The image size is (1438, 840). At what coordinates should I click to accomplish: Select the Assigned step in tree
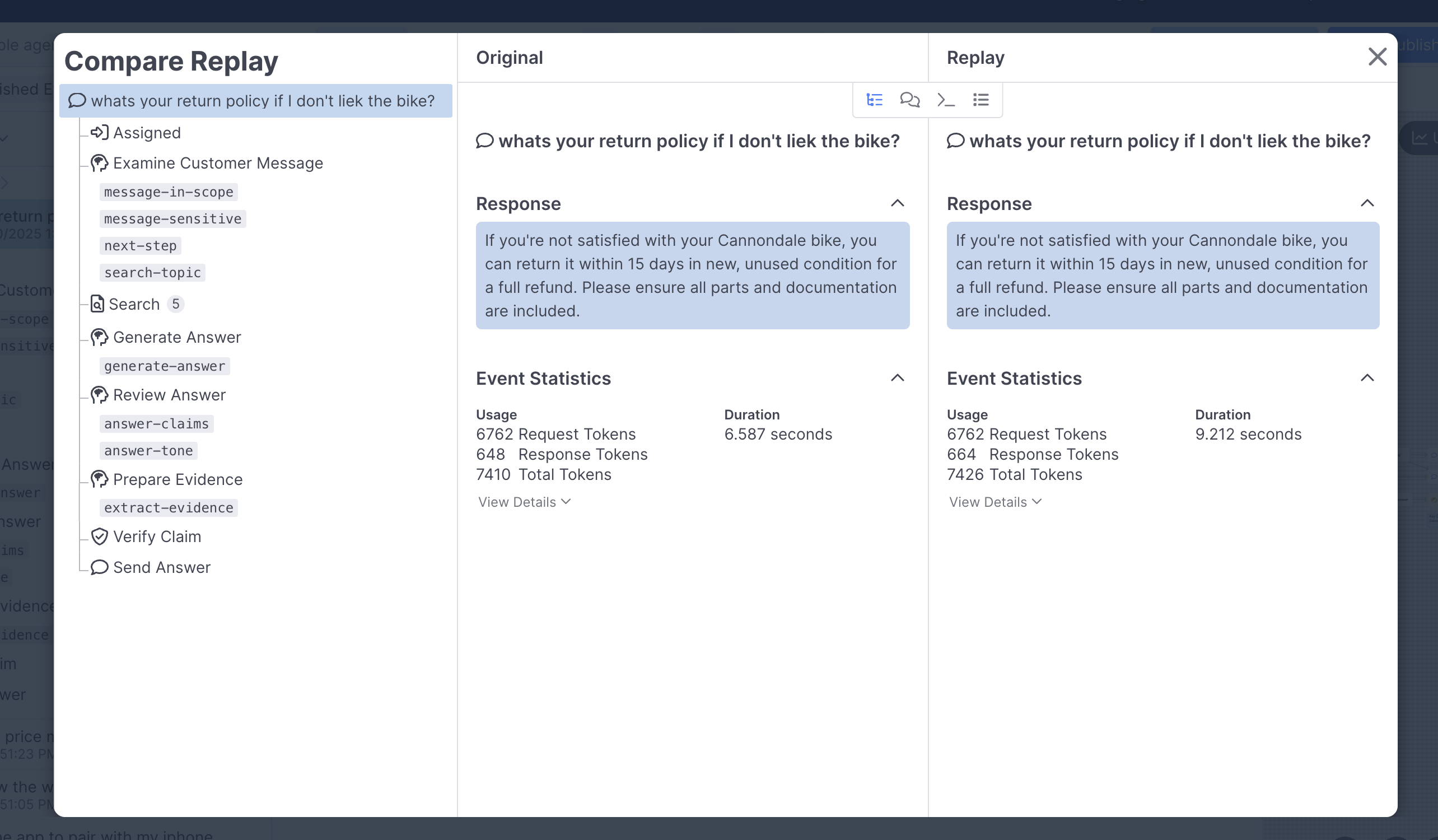click(147, 132)
